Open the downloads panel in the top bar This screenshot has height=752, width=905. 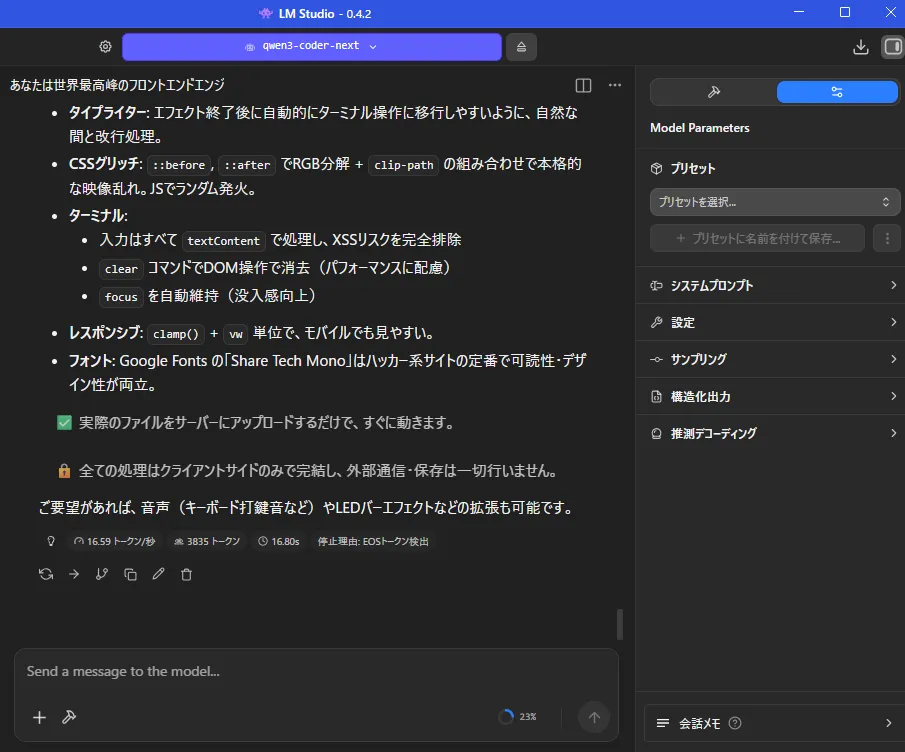[860, 47]
